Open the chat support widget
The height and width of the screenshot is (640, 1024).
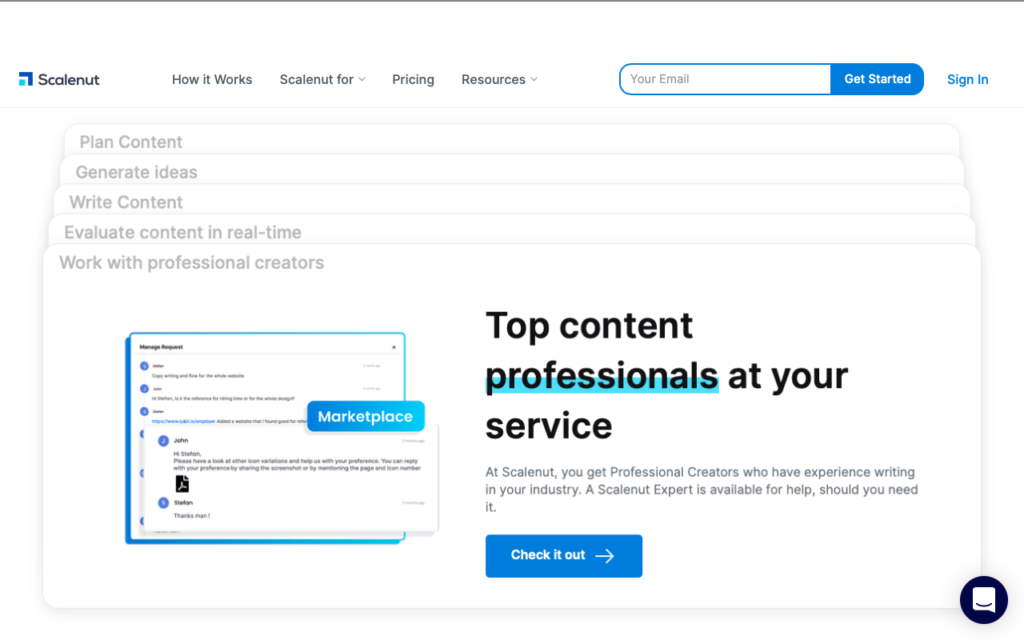pos(984,600)
